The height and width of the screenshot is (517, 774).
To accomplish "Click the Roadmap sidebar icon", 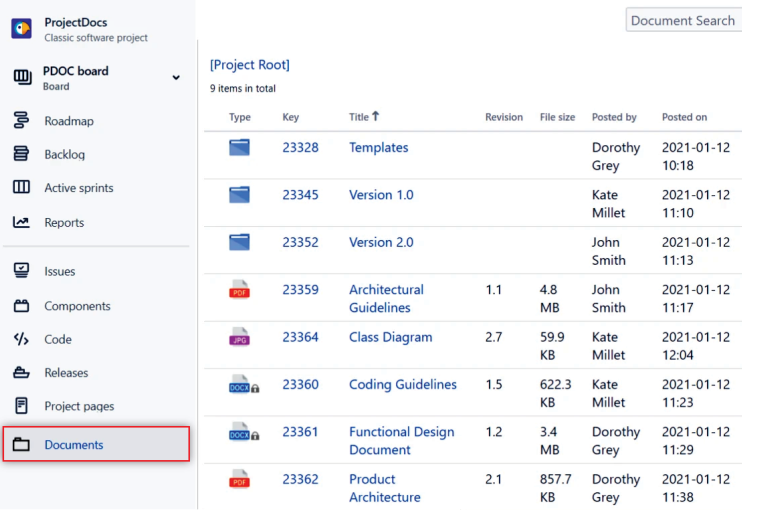I will [x=21, y=120].
